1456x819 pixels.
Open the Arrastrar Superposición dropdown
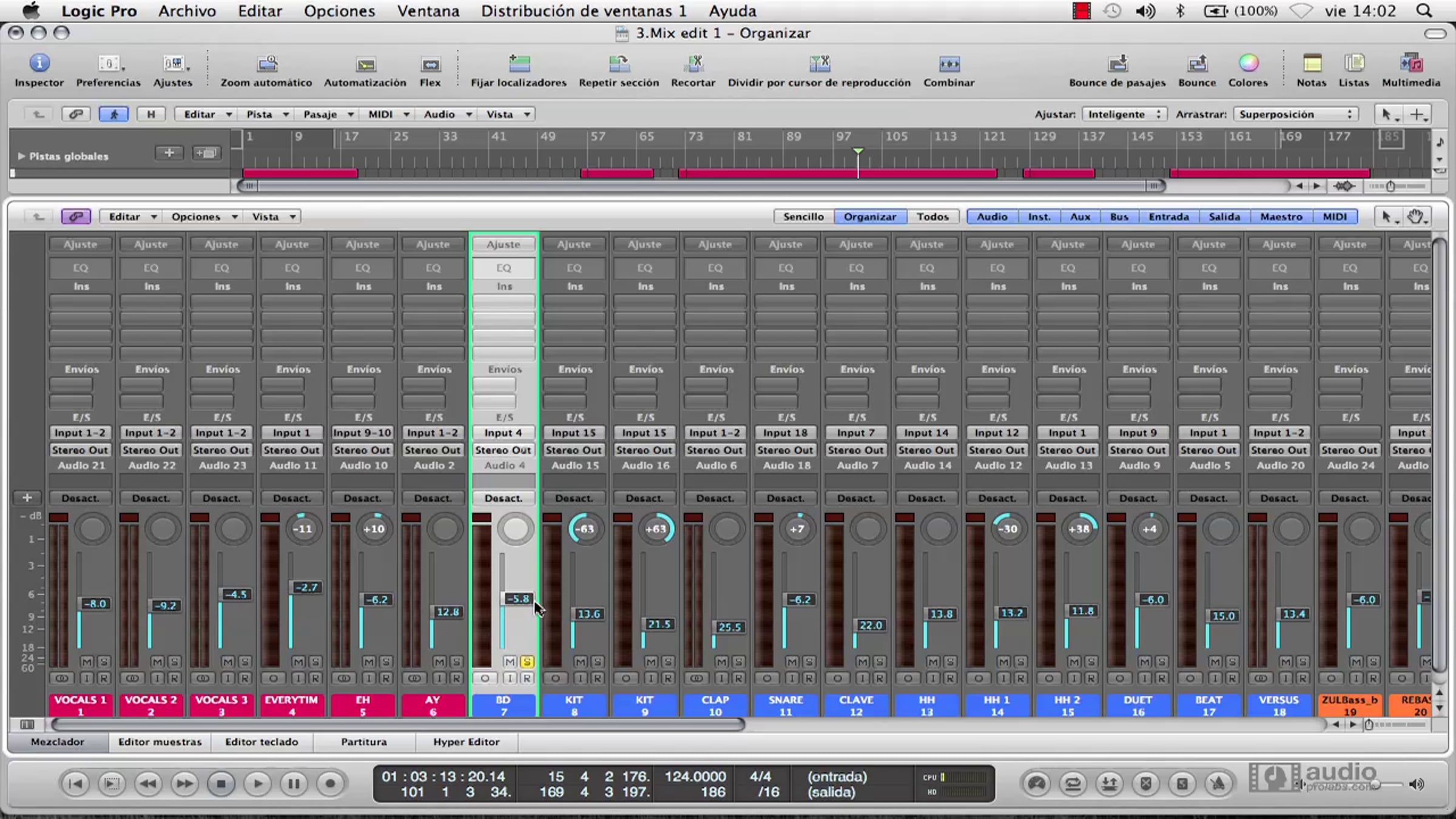[x=1295, y=114]
